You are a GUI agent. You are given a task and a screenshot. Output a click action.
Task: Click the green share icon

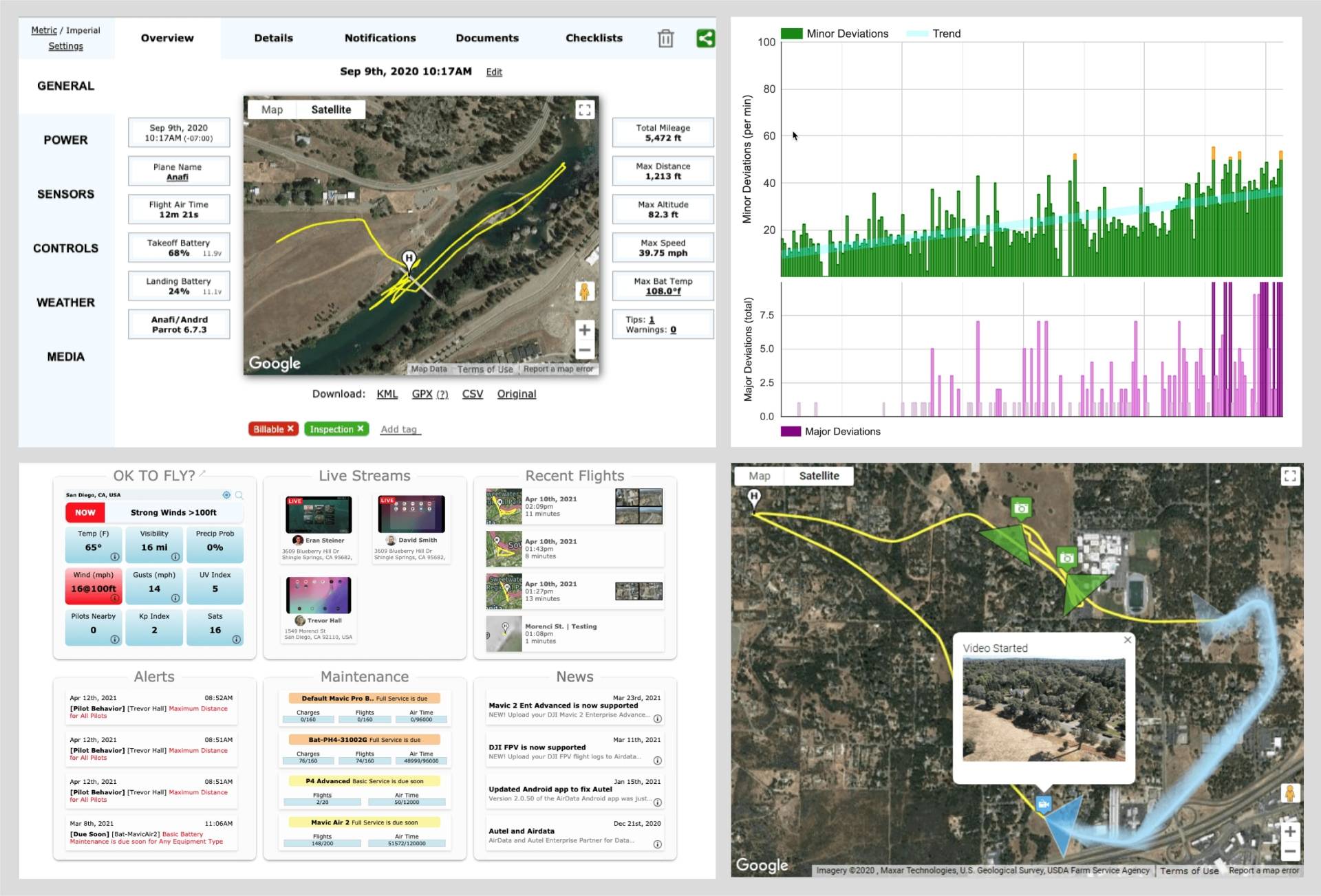(x=705, y=39)
